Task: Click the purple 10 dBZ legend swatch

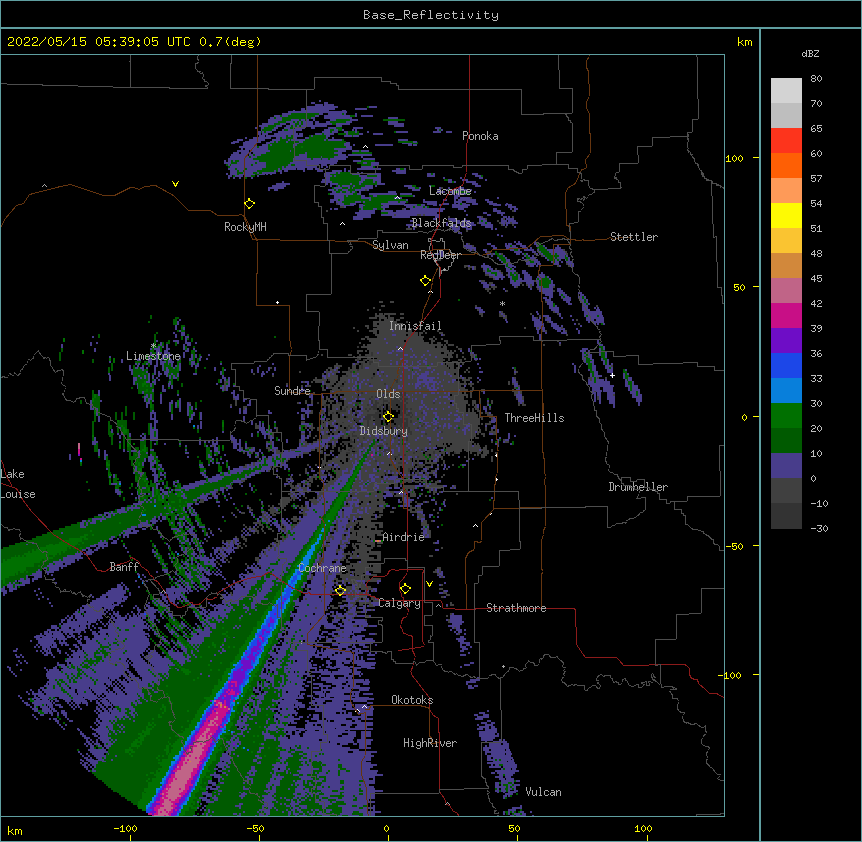Action: [x=786, y=466]
